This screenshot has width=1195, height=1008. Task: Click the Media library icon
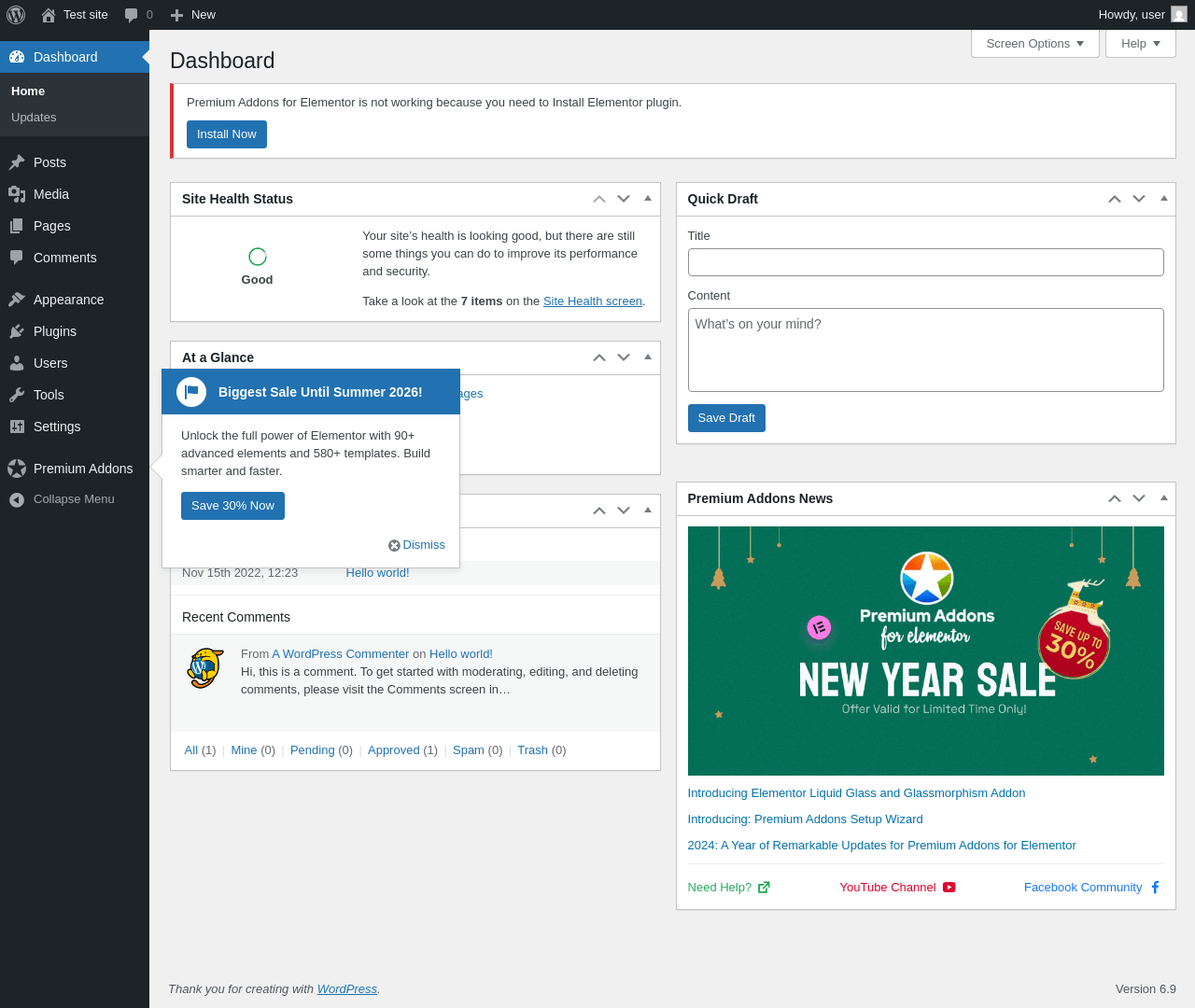(17, 194)
